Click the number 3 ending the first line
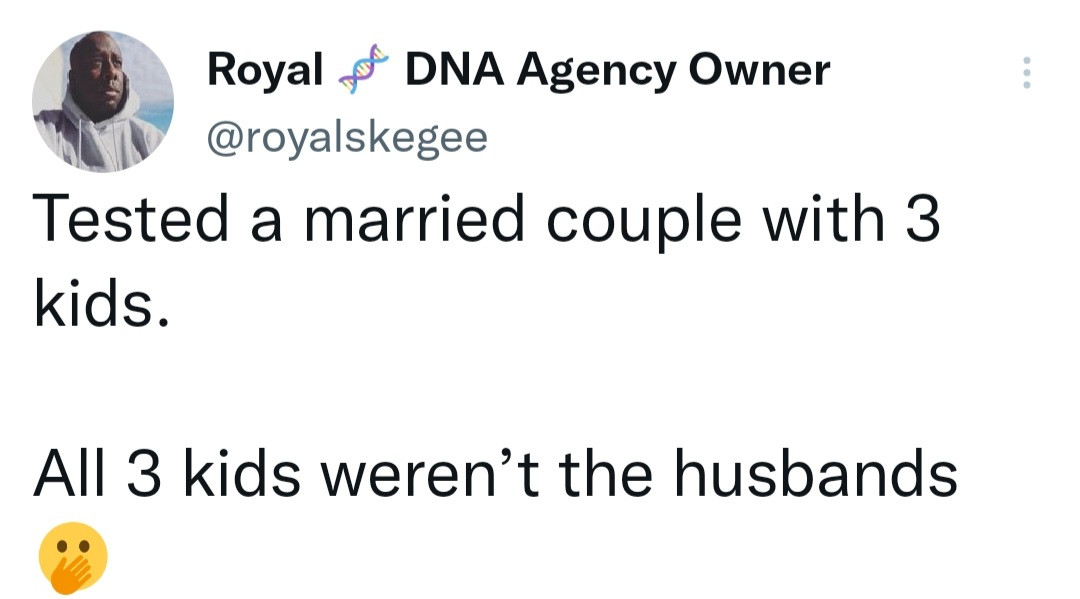 click(922, 218)
